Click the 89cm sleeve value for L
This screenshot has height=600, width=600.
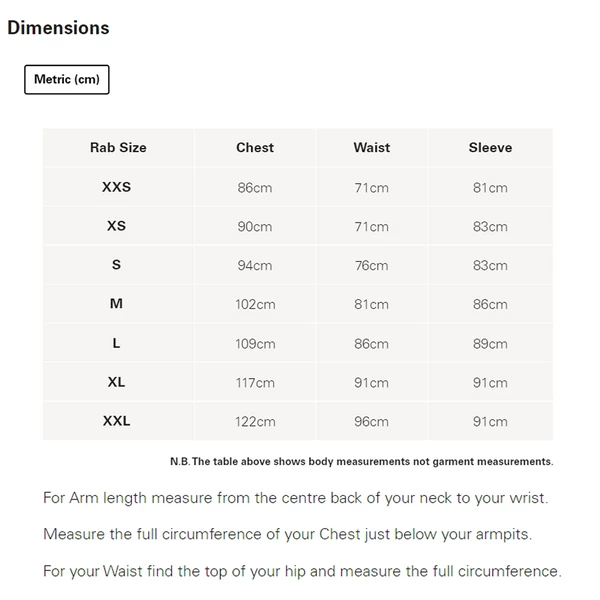490,344
